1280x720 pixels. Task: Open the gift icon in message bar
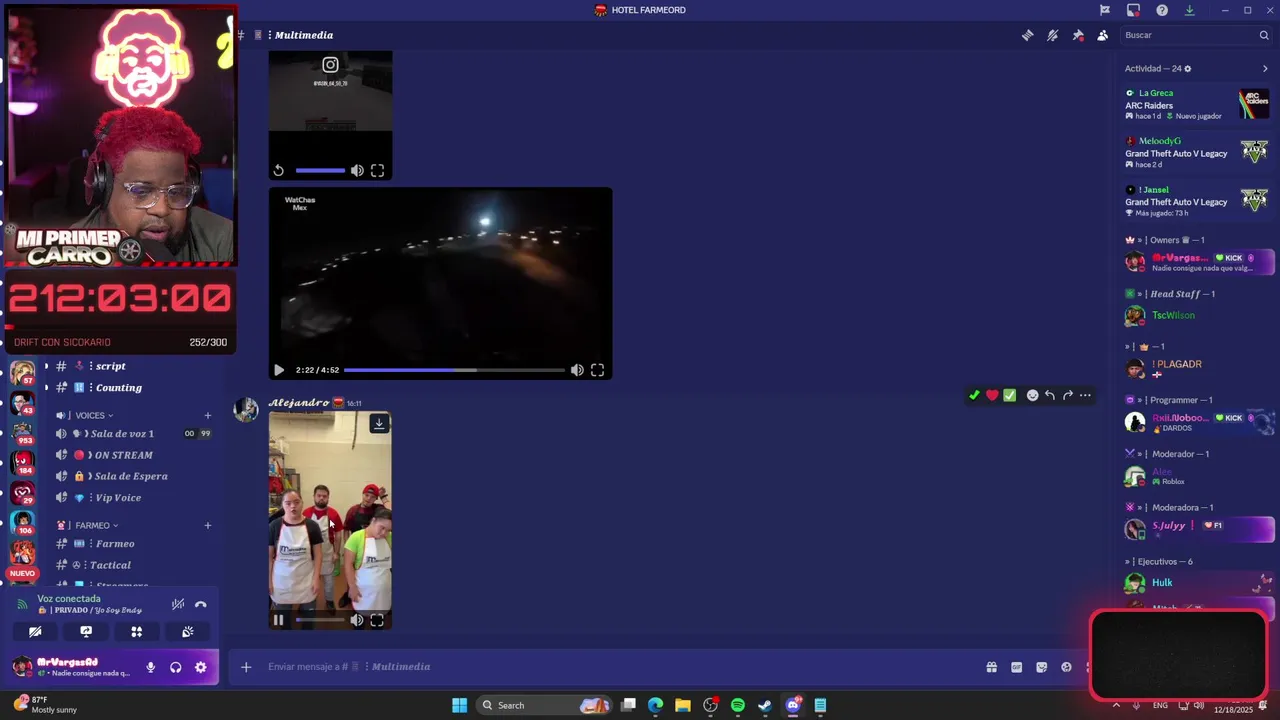[x=991, y=667]
